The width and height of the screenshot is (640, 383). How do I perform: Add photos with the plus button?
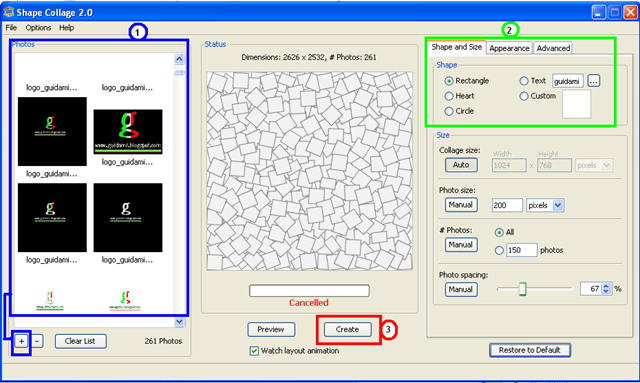(x=21, y=341)
